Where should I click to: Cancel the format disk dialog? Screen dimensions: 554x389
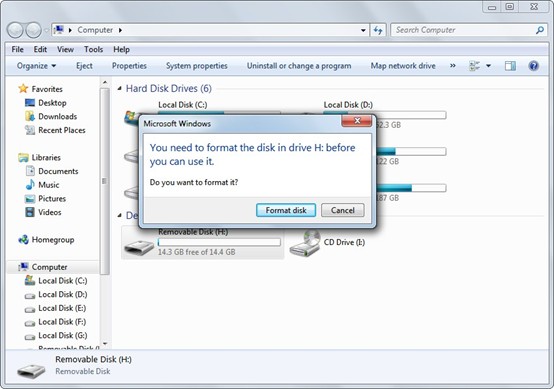coord(342,210)
